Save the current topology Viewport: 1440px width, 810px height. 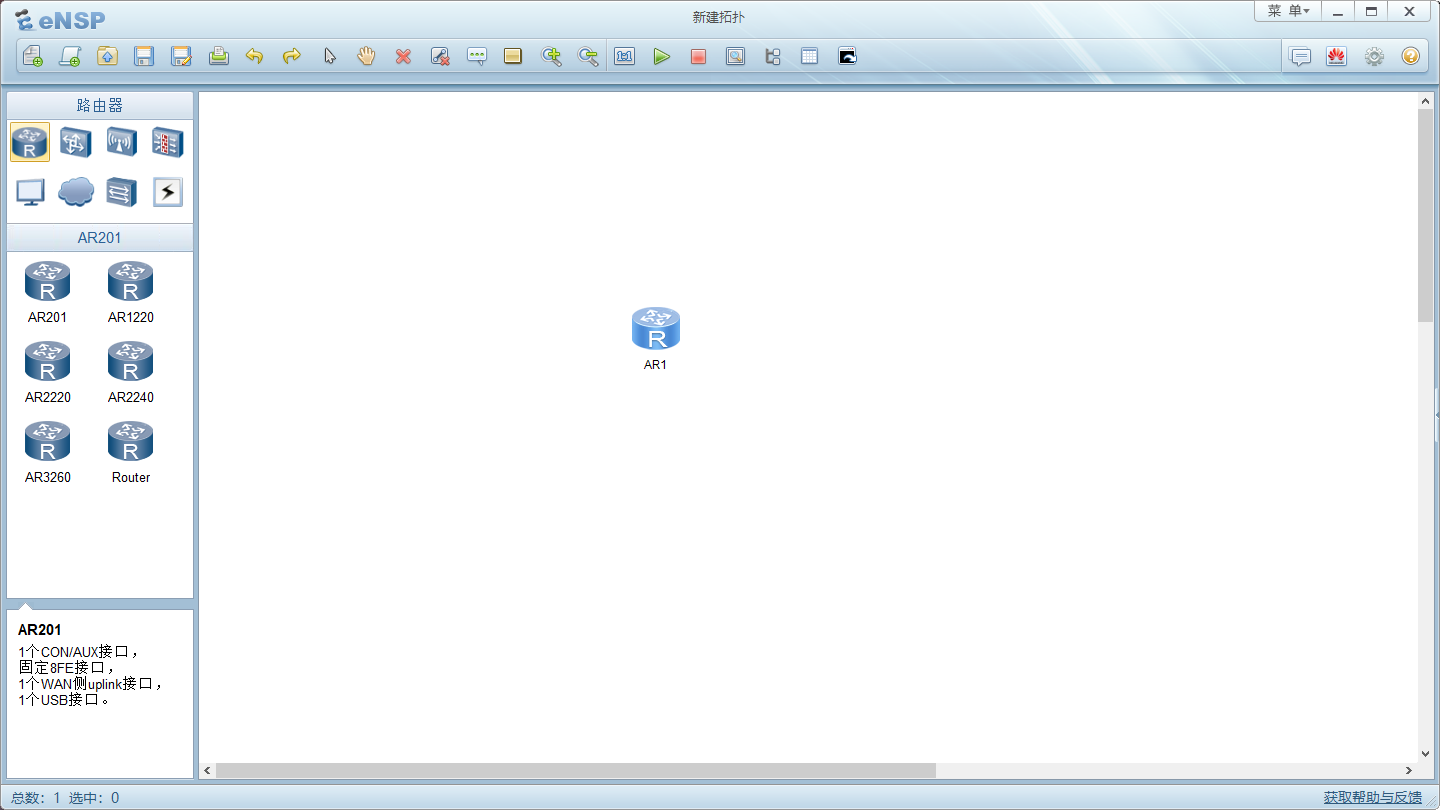click(x=144, y=57)
